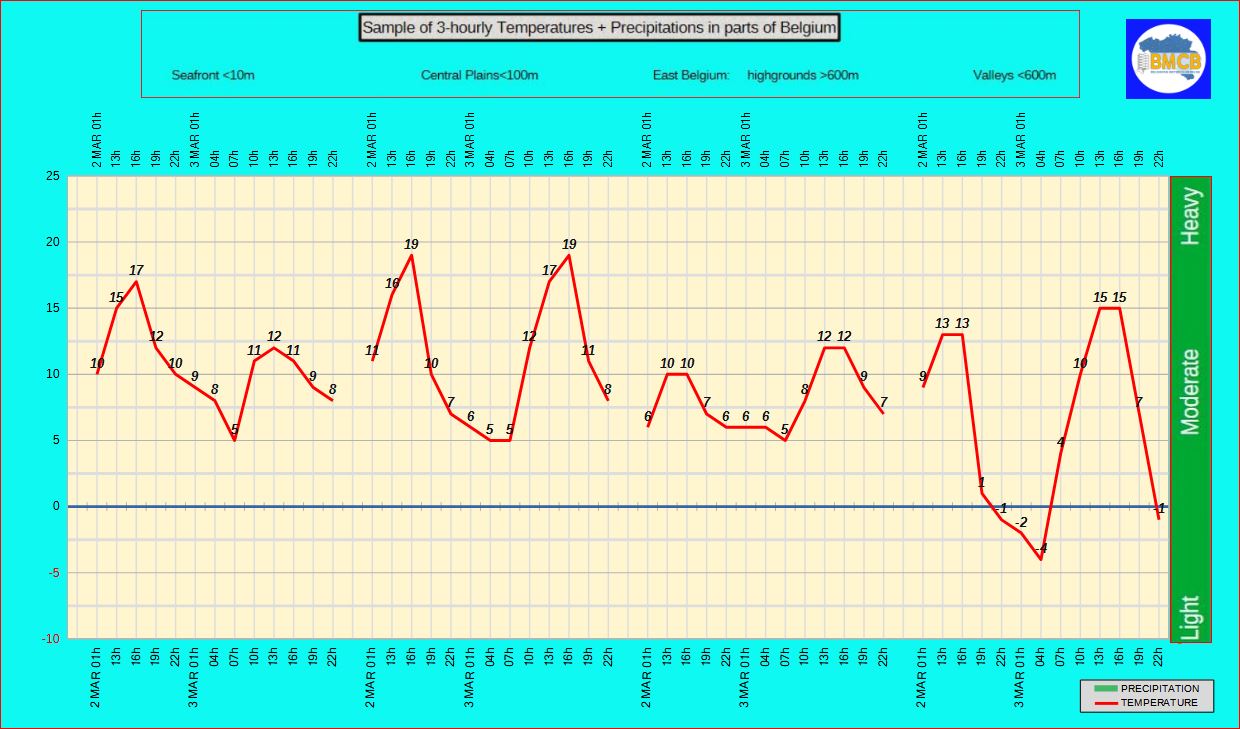Select the TEMPERATURE legend label
The width and height of the screenshot is (1240, 729).
coord(1158,703)
